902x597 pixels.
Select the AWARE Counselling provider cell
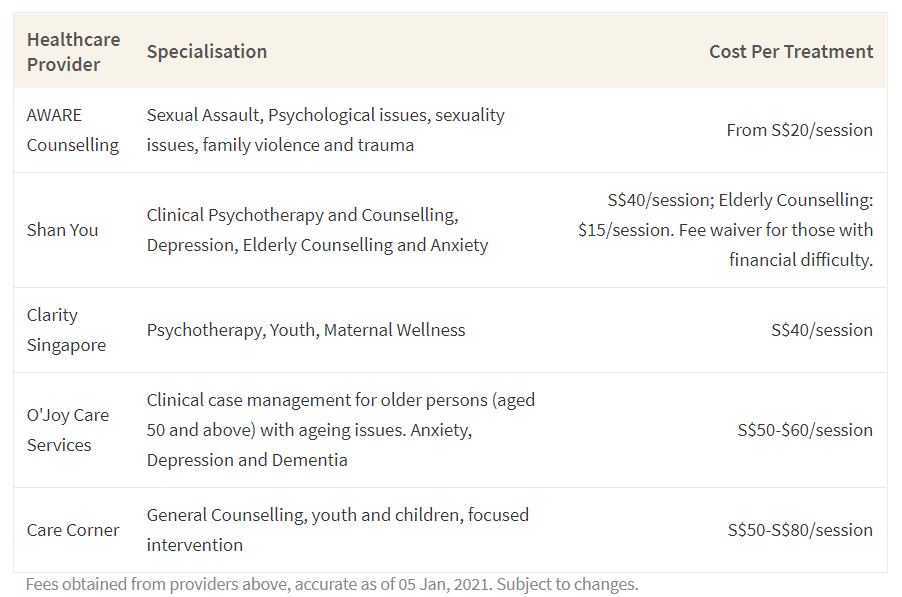coord(72,130)
